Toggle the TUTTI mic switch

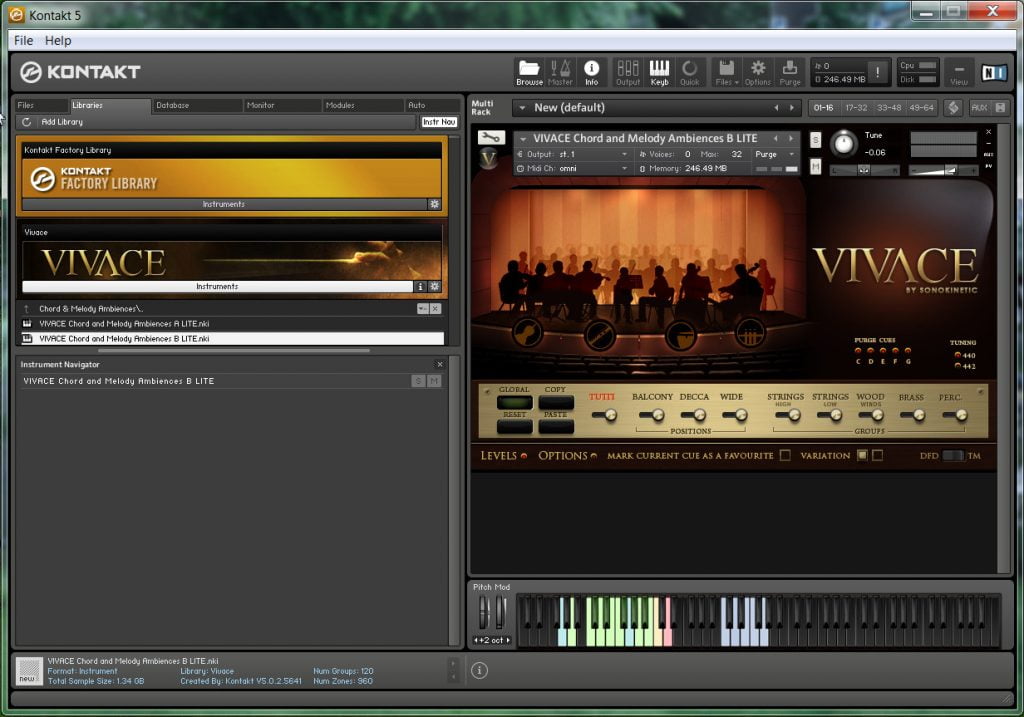pos(604,415)
